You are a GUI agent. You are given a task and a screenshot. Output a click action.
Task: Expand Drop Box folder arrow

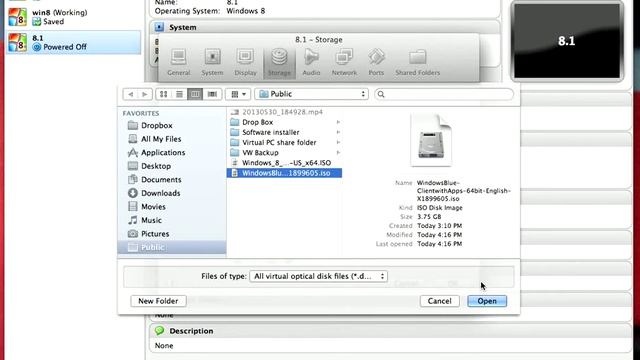coord(338,122)
